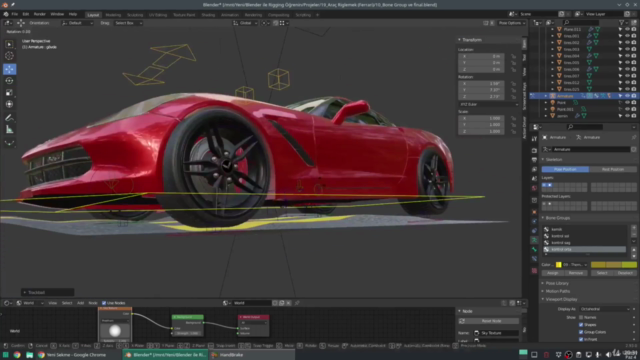The height and width of the screenshot is (360, 640).
Task: Switch to the Animation workspace tab
Action: click(230, 15)
